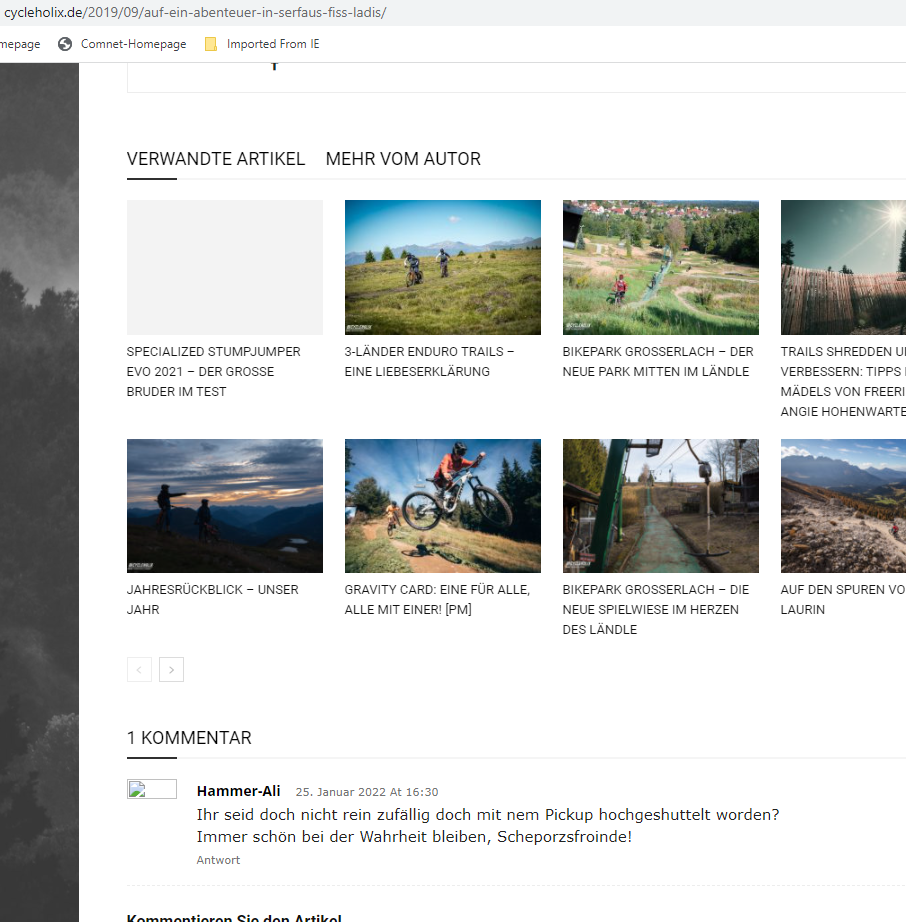The image size is (906, 922).
Task: Open the Bikepark Grosserlach neue Park image
Action: click(660, 267)
